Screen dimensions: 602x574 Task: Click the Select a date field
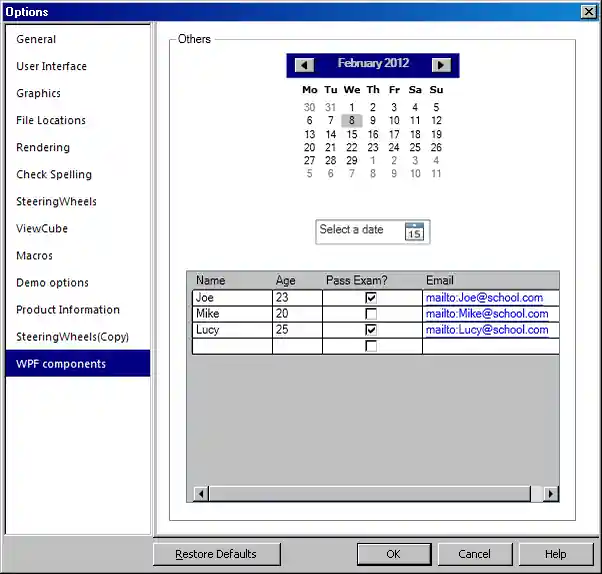tap(358, 231)
